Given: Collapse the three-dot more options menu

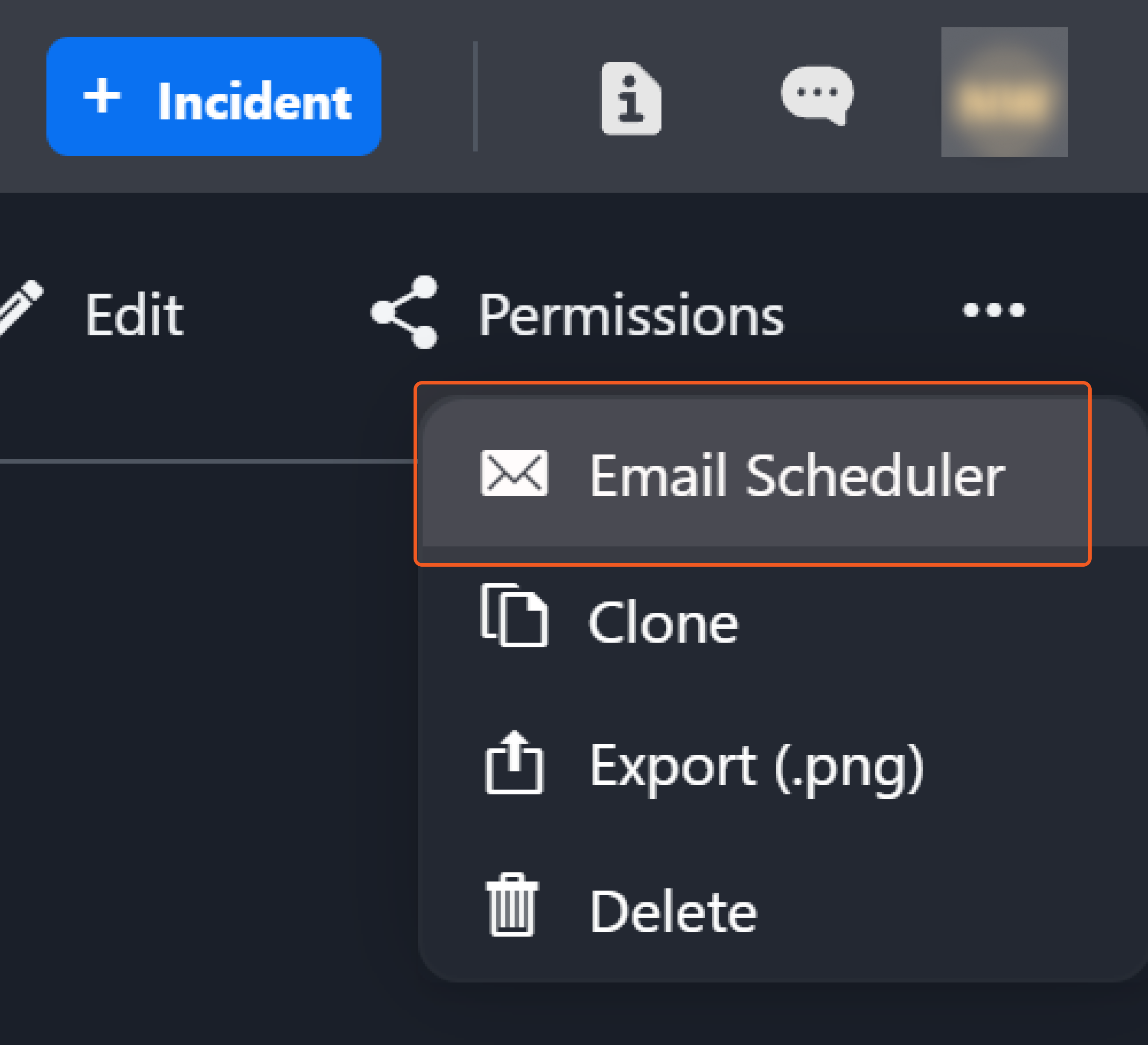Looking at the screenshot, I should pyautogui.click(x=994, y=310).
